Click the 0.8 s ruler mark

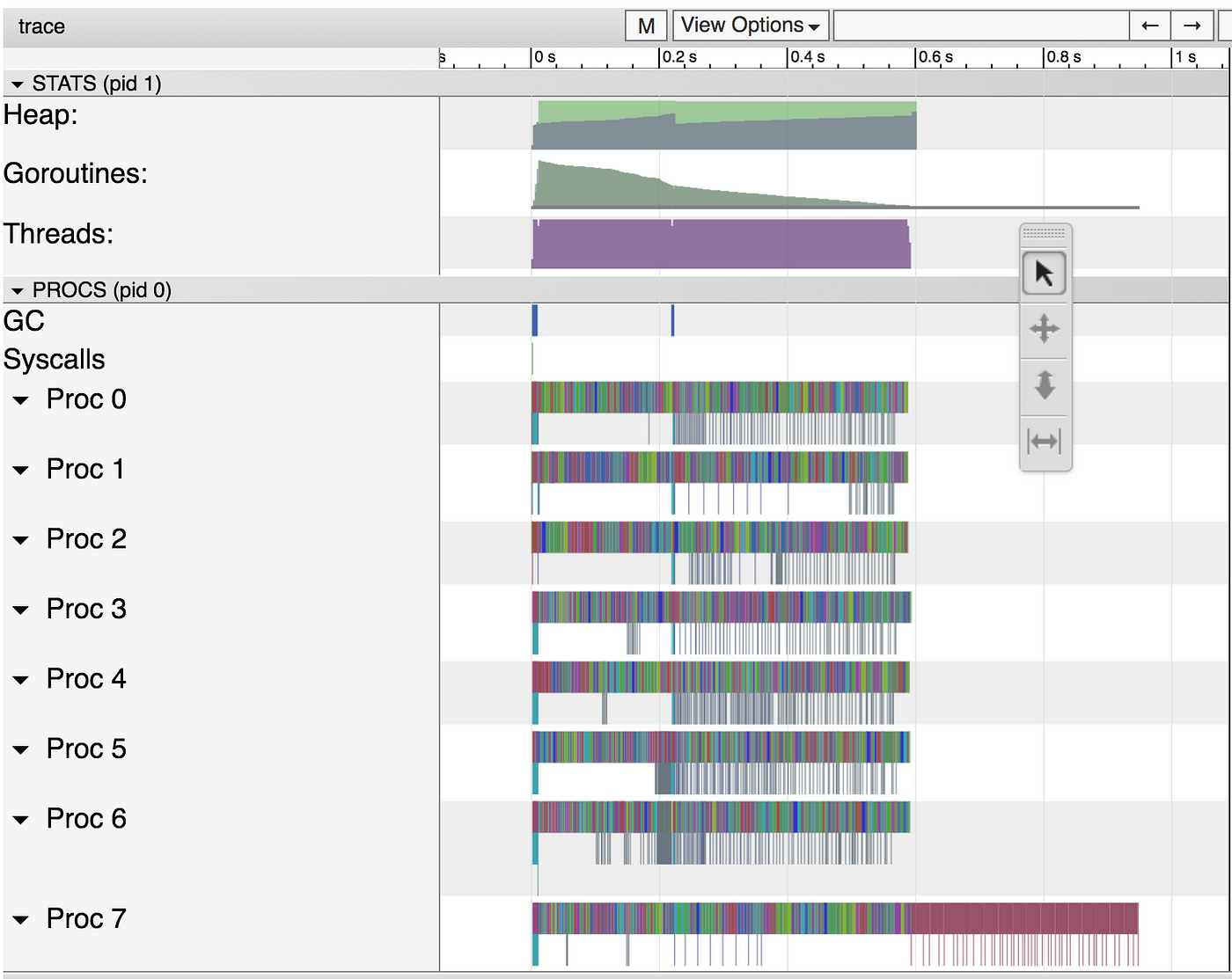tap(1063, 57)
